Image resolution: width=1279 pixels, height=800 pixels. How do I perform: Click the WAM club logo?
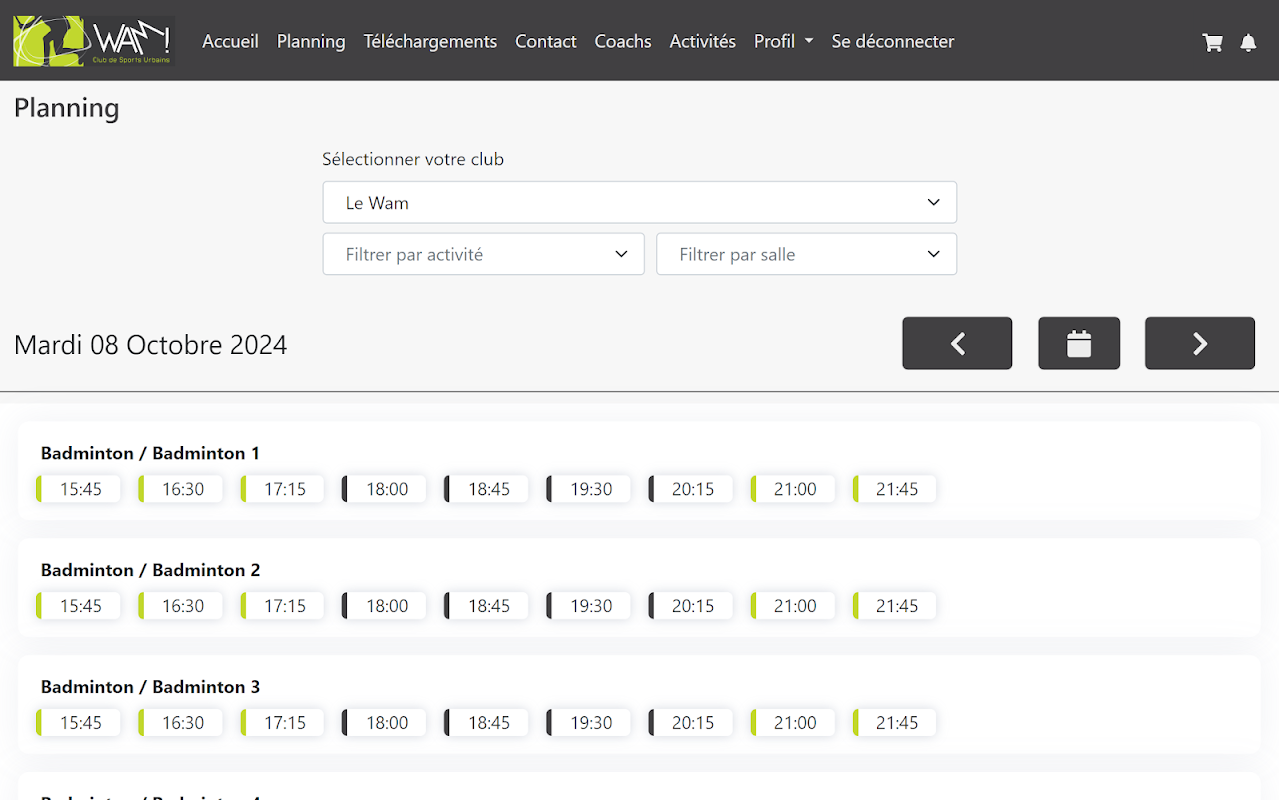coord(94,41)
